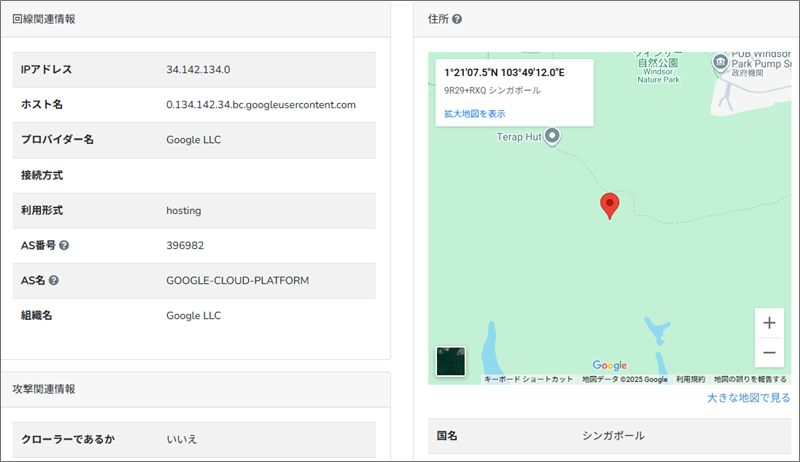The height and width of the screenshot is (462, 800).
Task: Open キーボード ショートカット on the map
Action: pos(528,379)
